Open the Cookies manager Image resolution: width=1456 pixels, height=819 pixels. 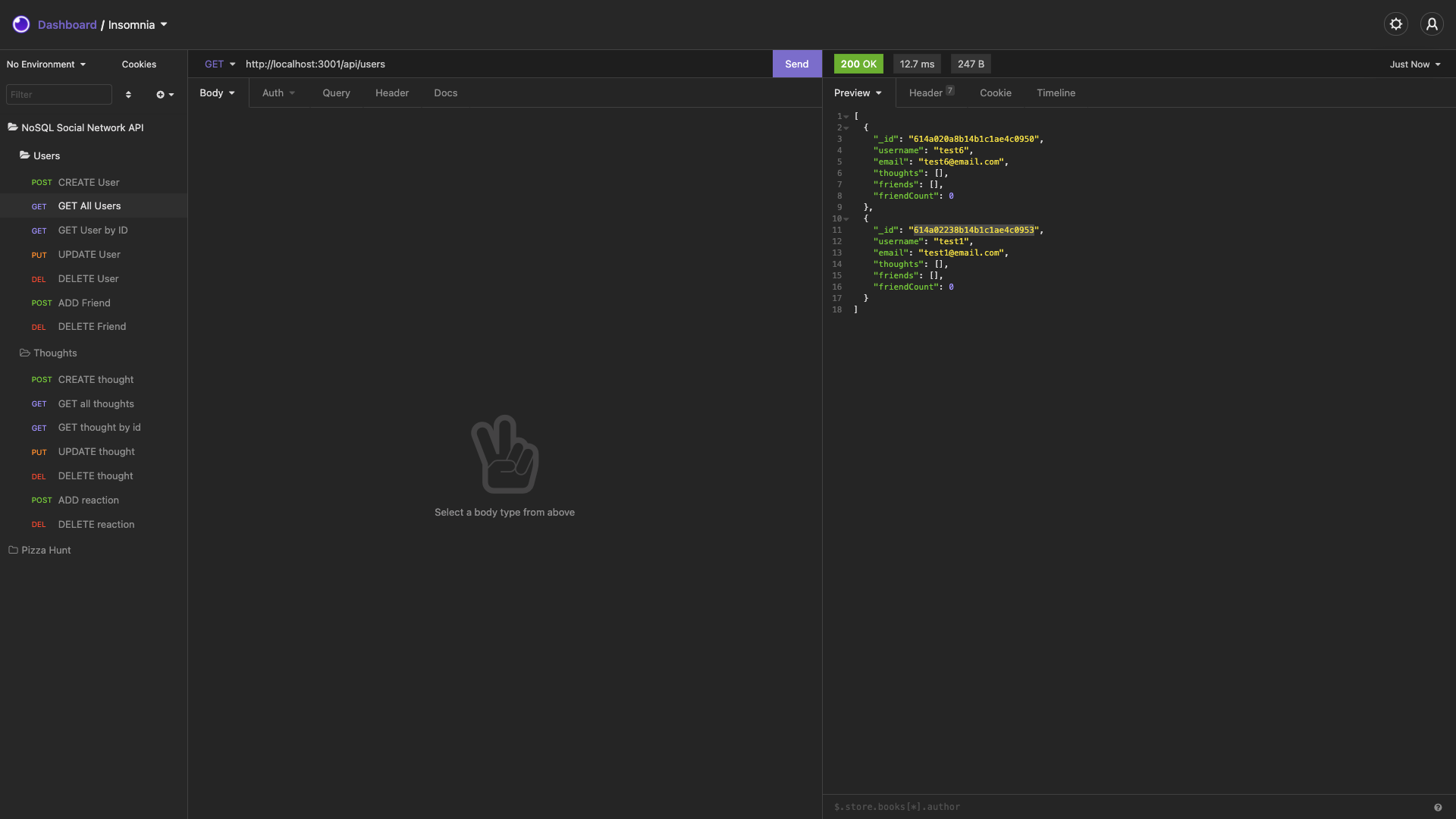tap(138, 64)
